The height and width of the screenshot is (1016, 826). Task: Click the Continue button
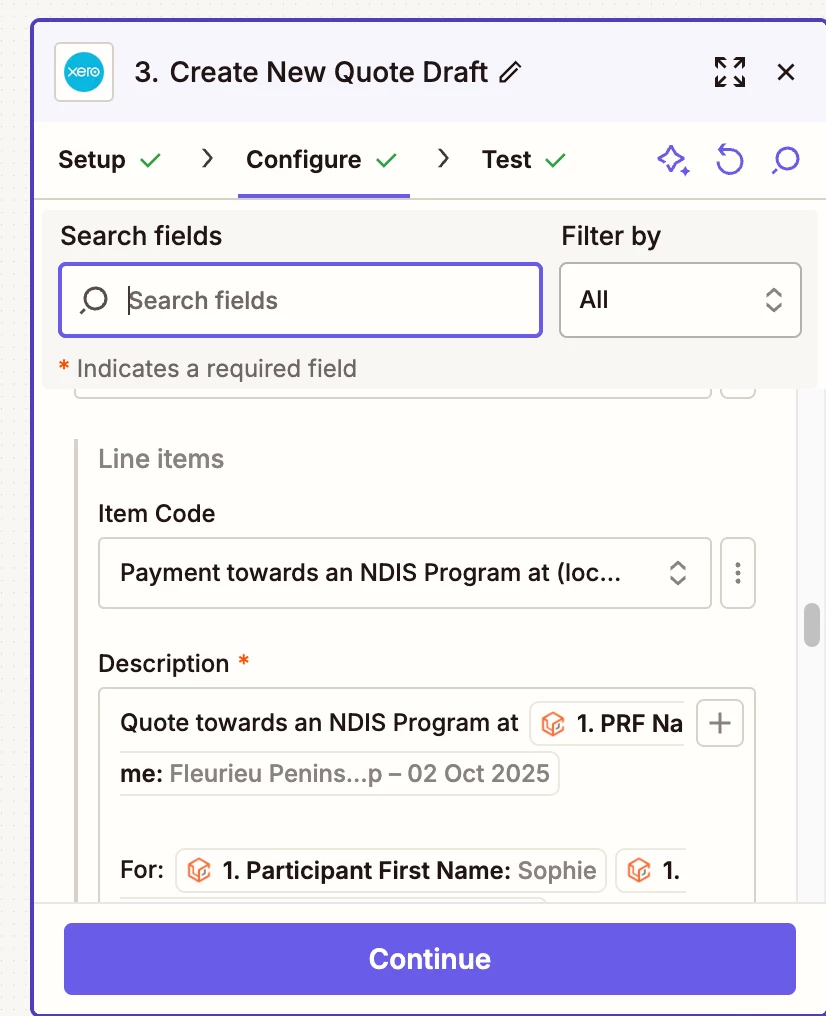430,959
